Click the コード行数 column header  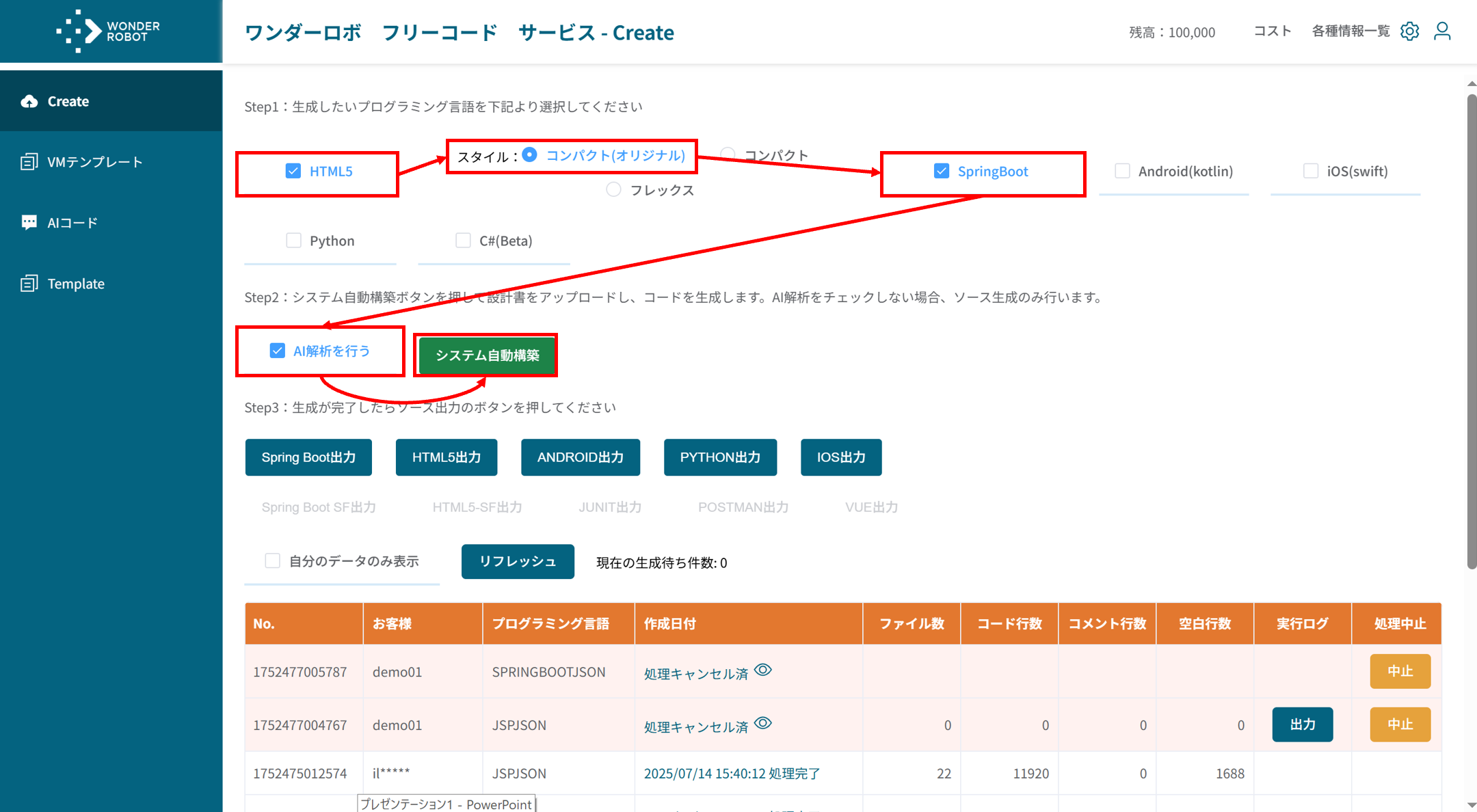point(1009,623)
